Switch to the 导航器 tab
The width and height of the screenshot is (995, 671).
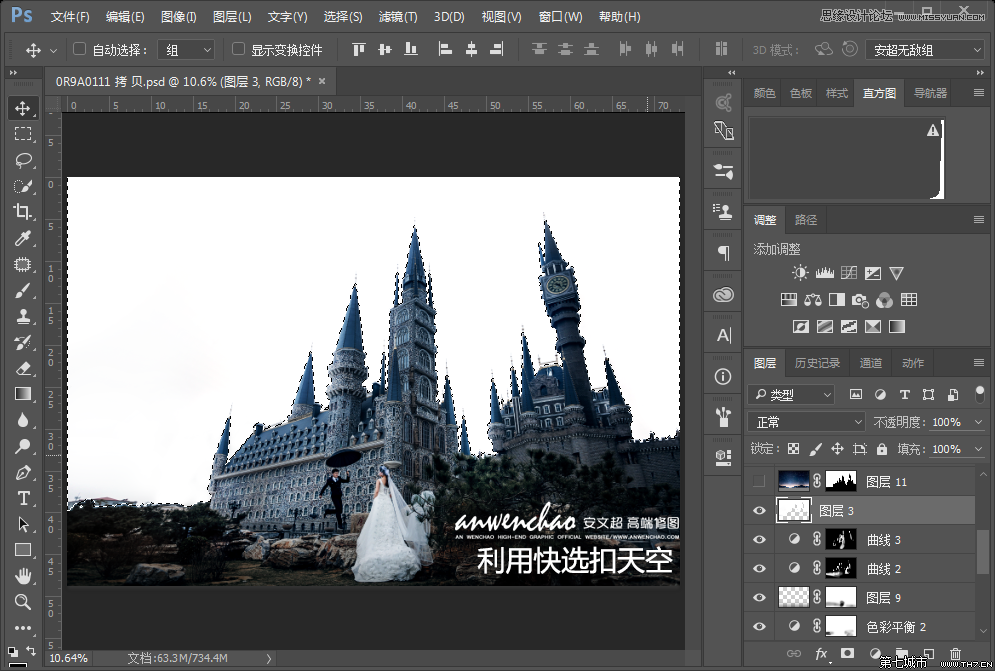[930, 93]
